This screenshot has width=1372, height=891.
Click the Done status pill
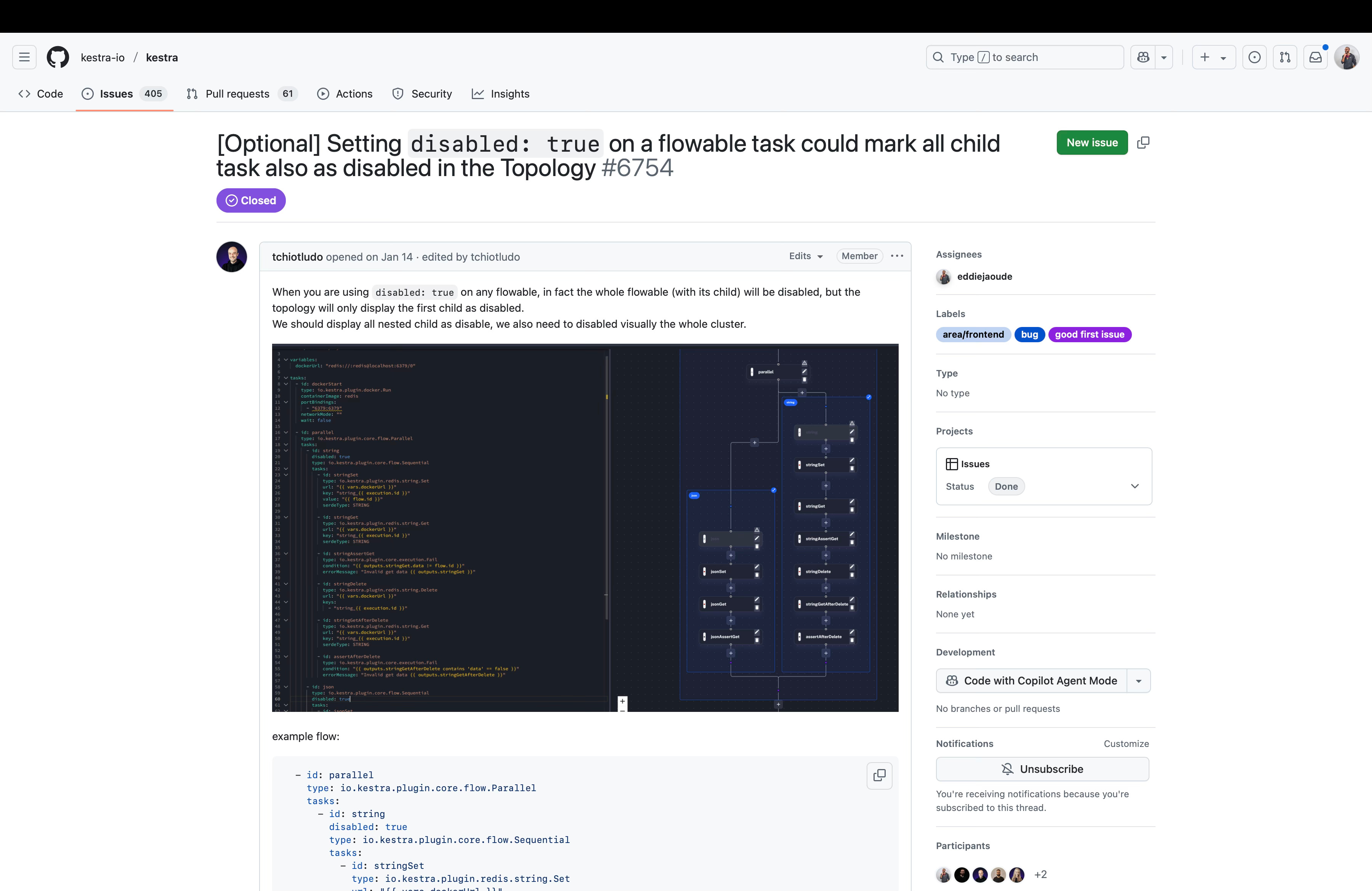pyautogui.click(x=1006, y=486)
